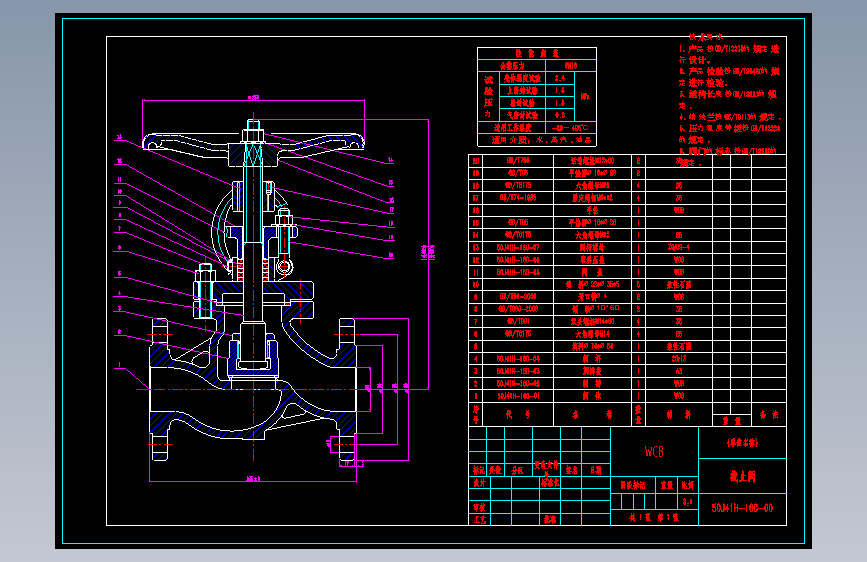Click the 截止阀 drawing title in the title block
Image resolution: width=867 pixels, height=562 pixels.
point(742,476)
